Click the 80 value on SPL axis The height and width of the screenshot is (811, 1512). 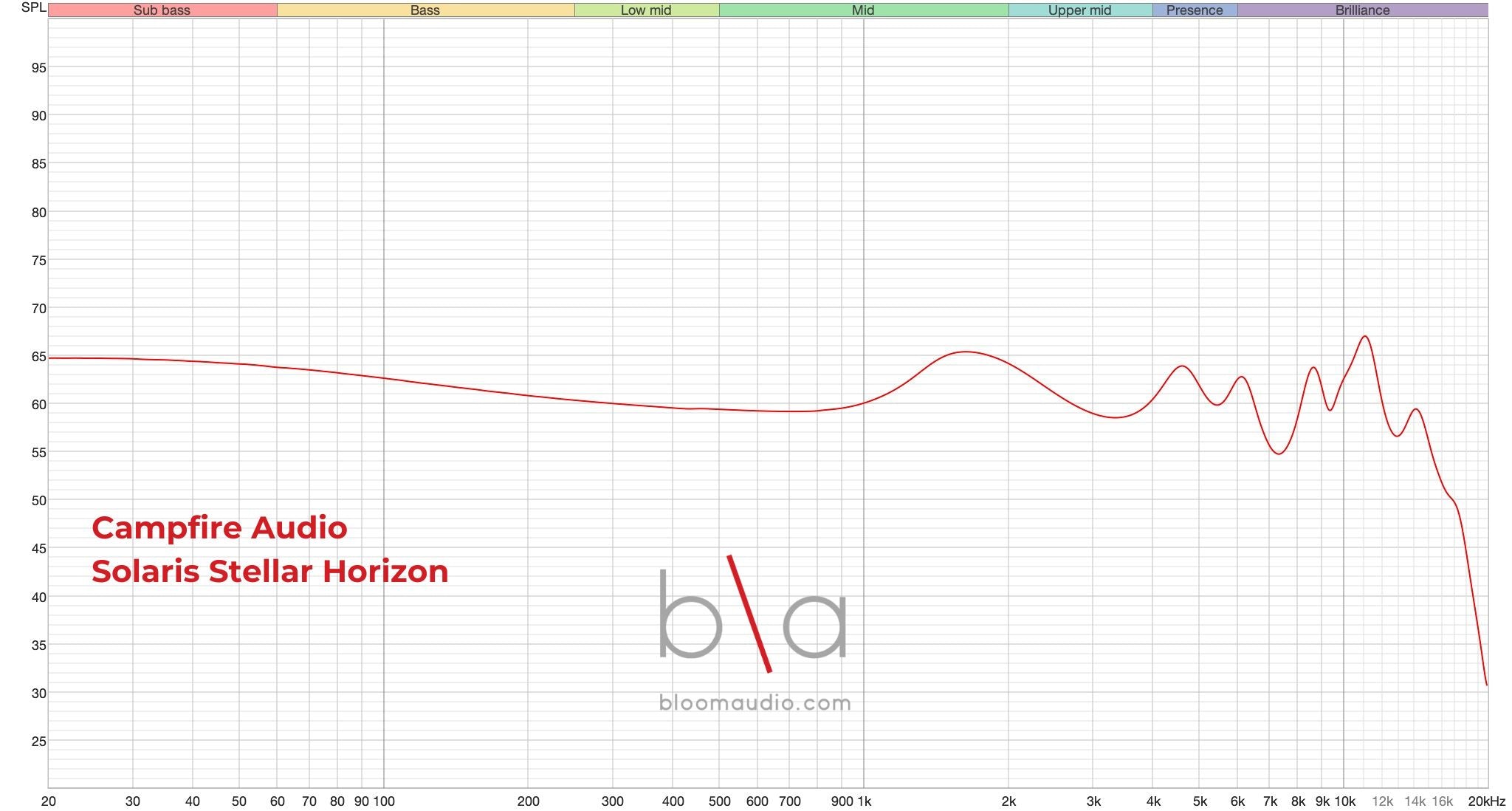click(x=38, y=213)
